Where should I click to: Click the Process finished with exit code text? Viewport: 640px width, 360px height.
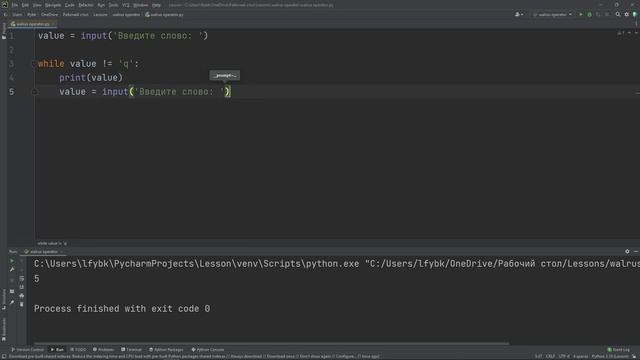[x=122, y=309]
